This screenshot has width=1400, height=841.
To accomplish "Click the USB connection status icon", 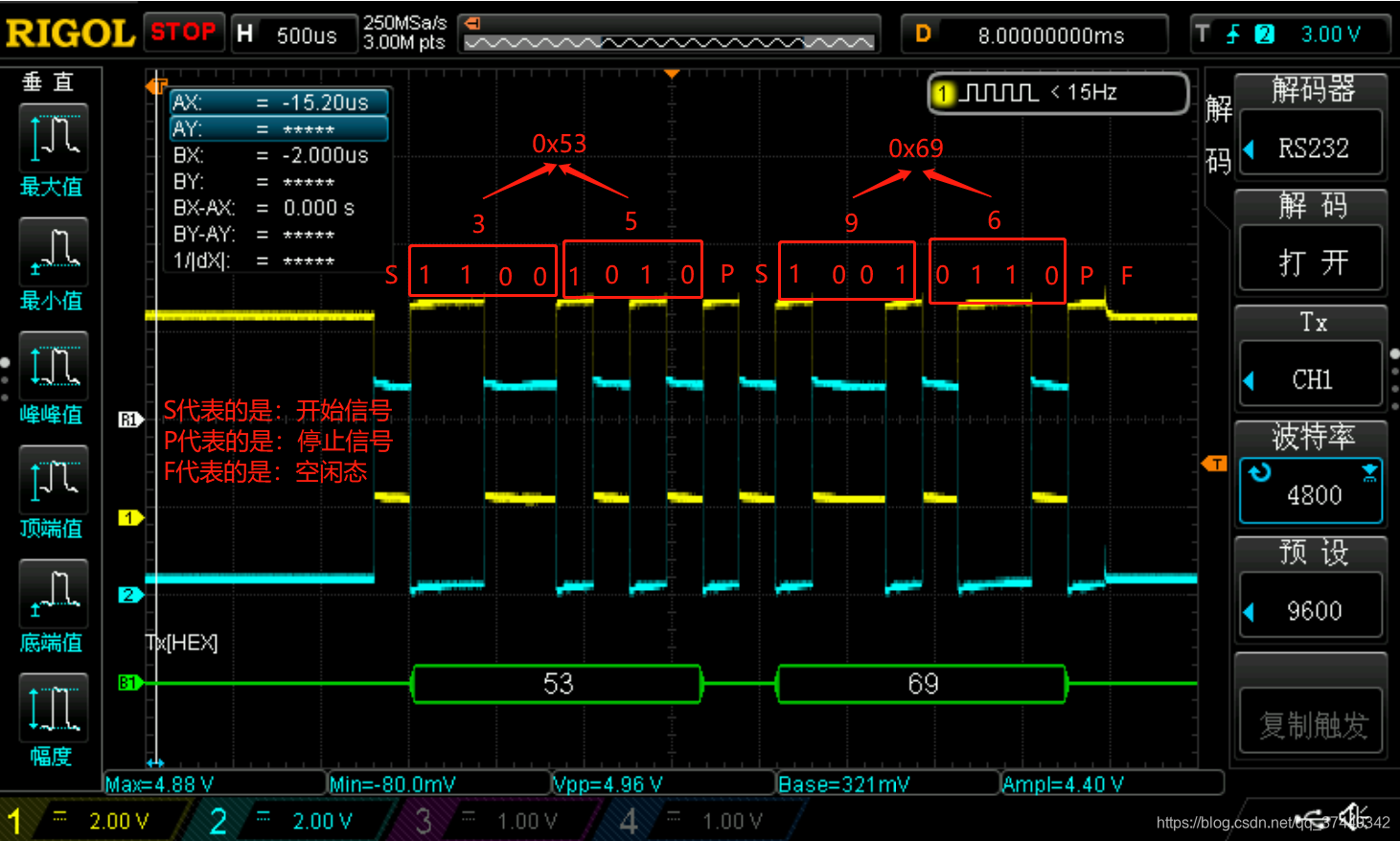I will [x=1312, y=820].
